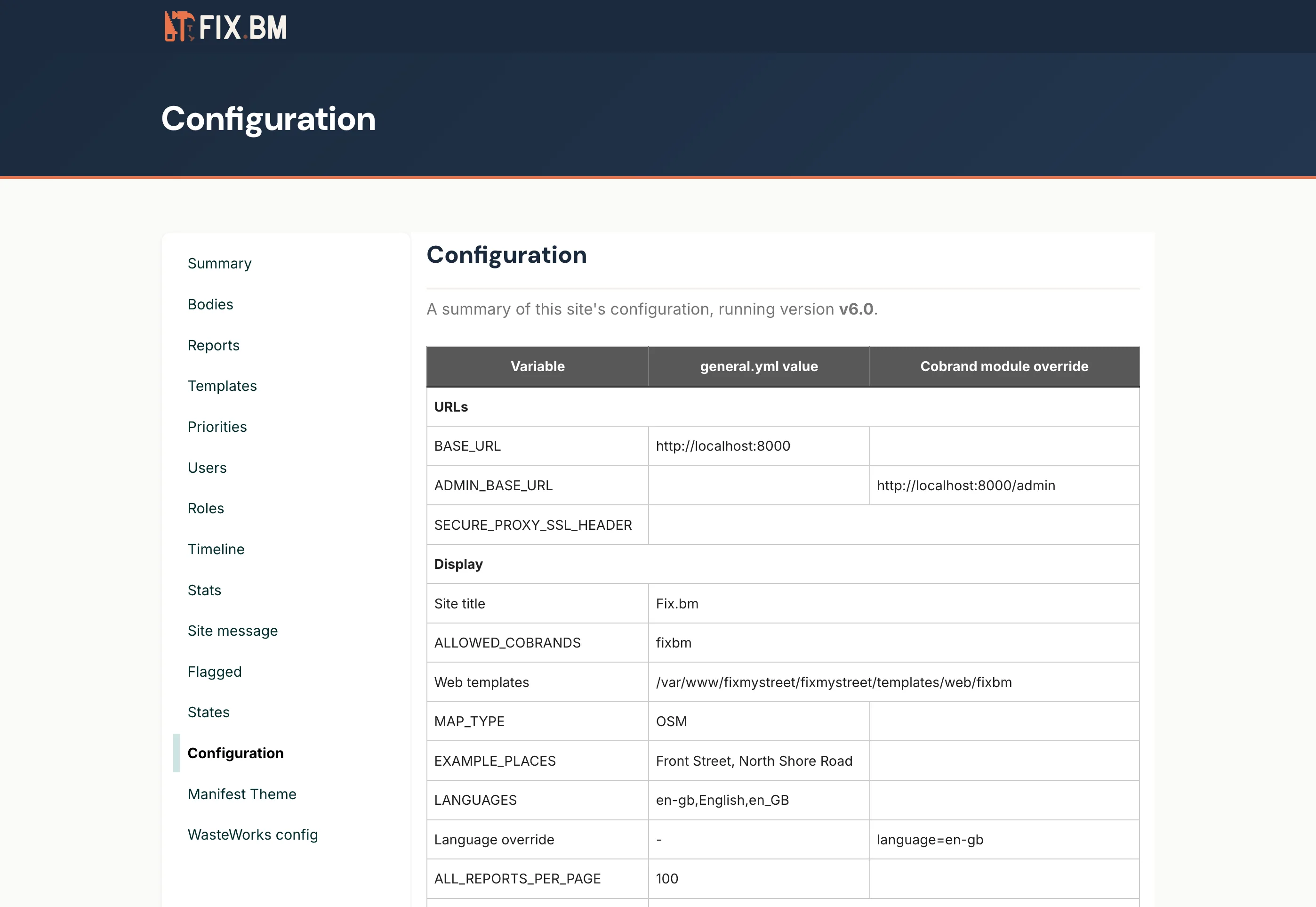This screenshot has width=1316, height=907.
Task: Open Manifest Theme settings
Action: (x=242, y=794)
